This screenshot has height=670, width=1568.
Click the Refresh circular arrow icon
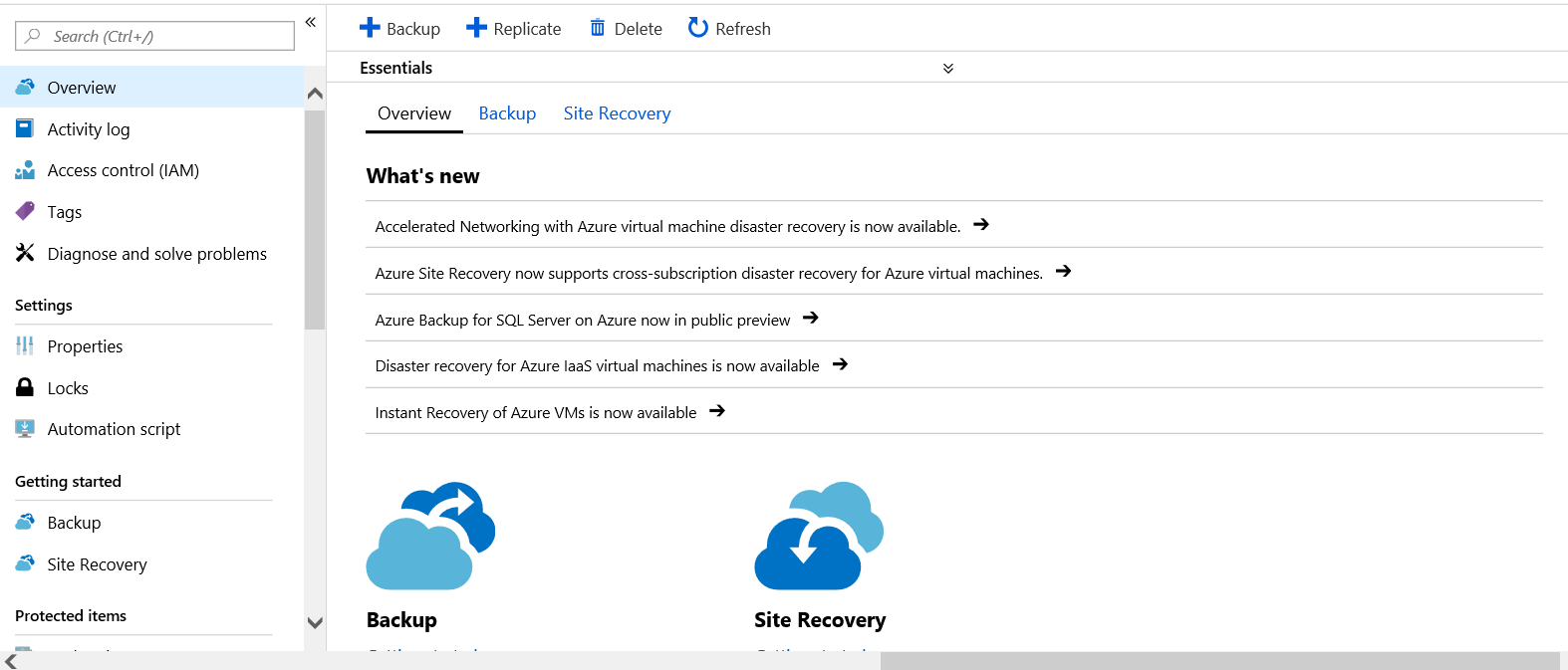click(698, 28)
